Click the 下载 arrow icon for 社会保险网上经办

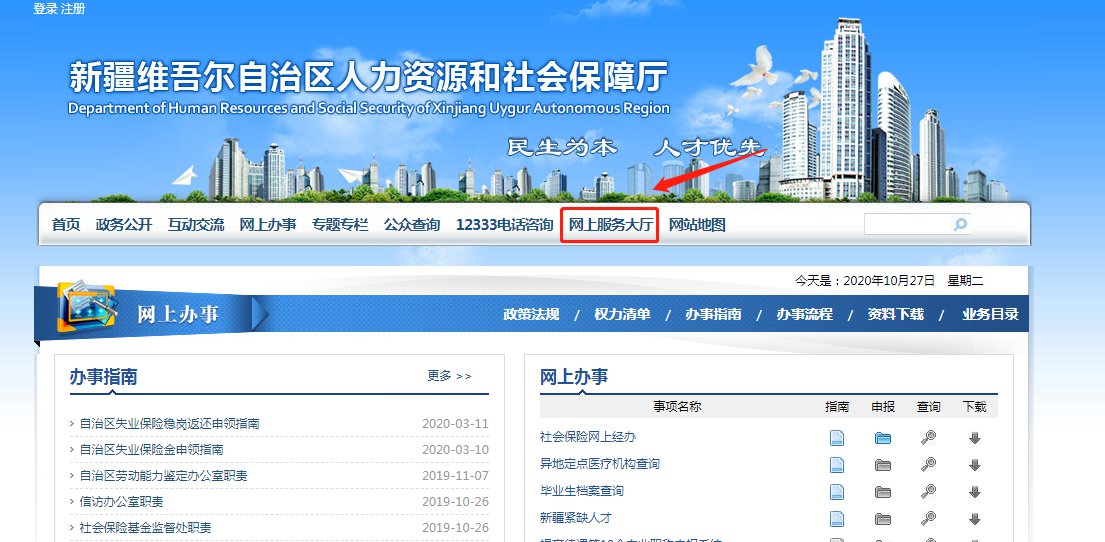974,438
